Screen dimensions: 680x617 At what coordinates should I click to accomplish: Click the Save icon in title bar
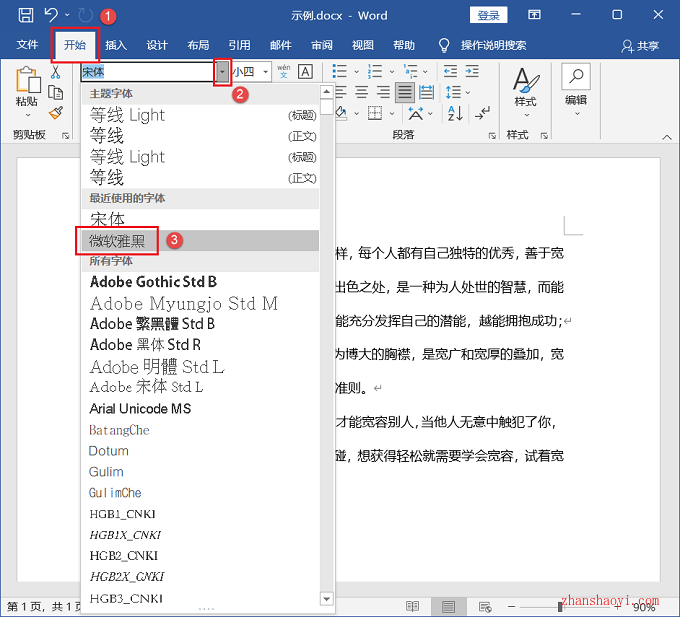point(26,16)
